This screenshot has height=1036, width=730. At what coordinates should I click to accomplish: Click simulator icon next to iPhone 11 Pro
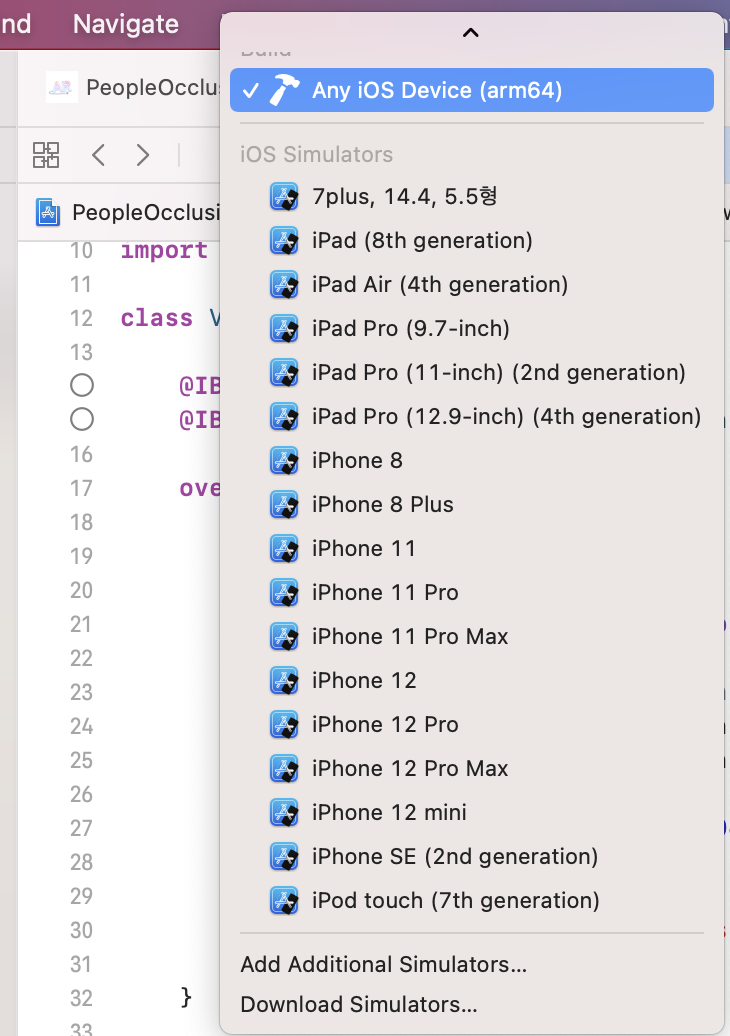point(284,593)
